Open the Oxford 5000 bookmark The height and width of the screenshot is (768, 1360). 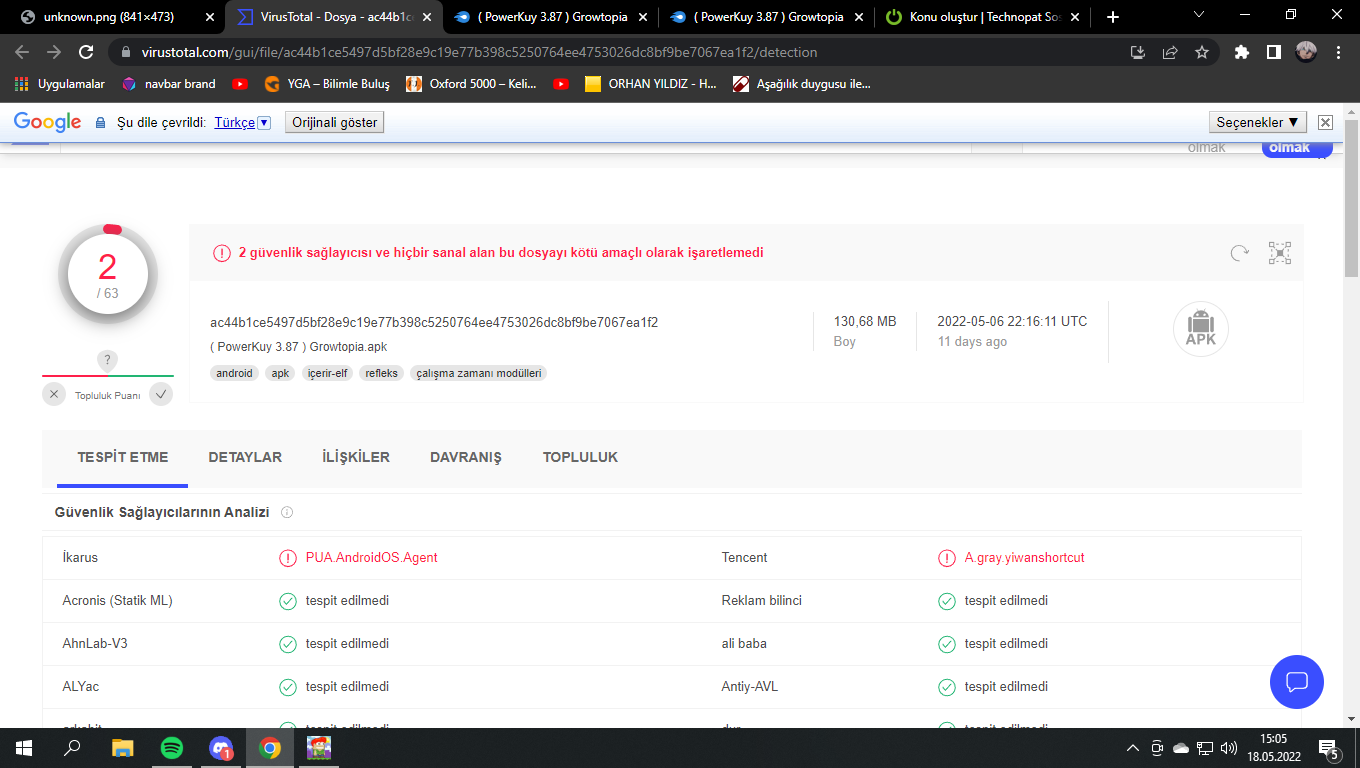click(x=471, y=84)
